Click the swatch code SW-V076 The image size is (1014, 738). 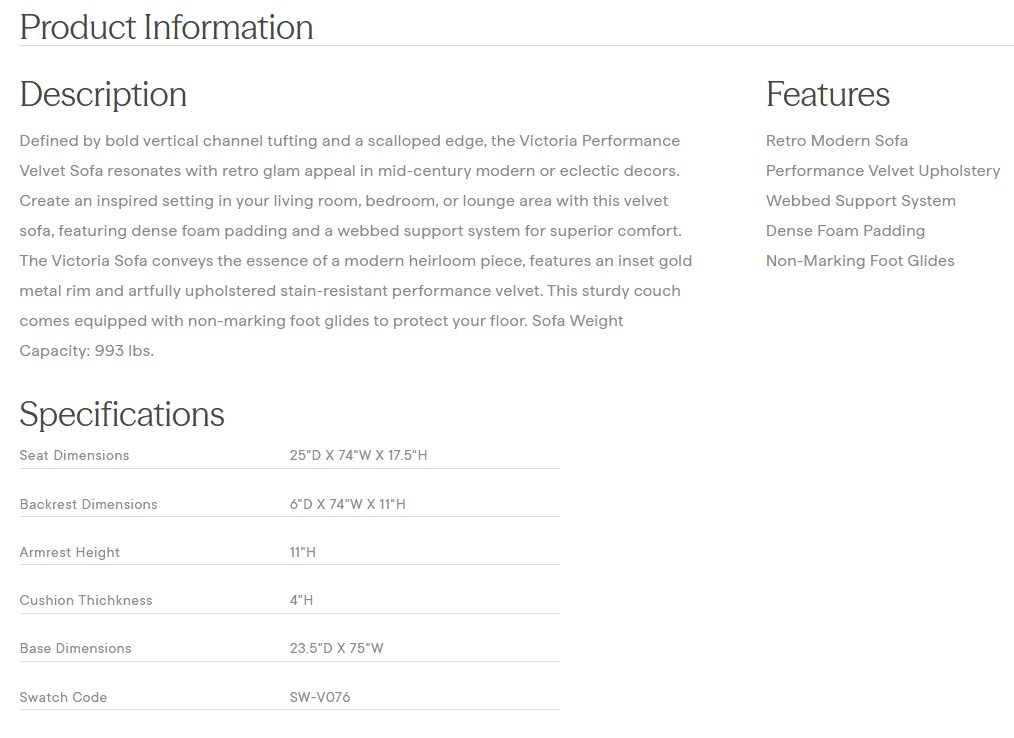[x=320, y=697]
